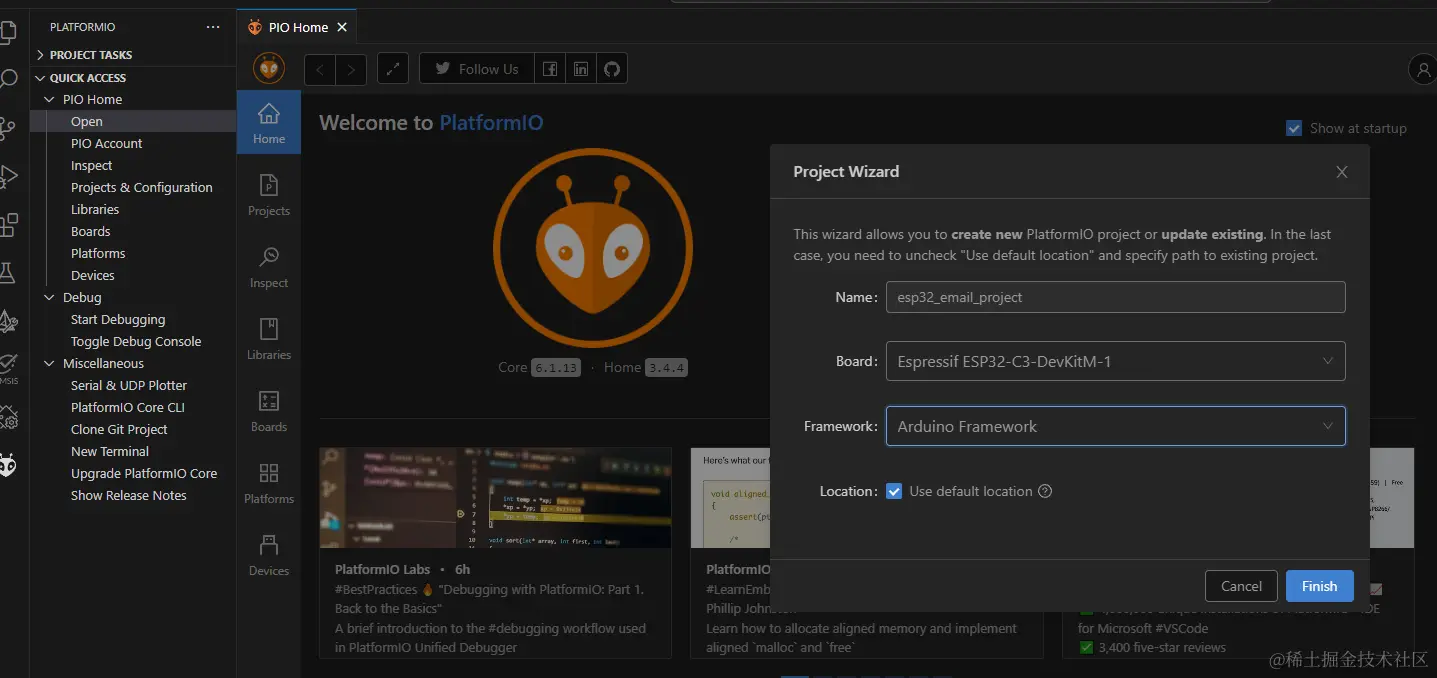1437x678 pixels.
Task: Click Clone Git Project
Action: click(x=133, y=429)
